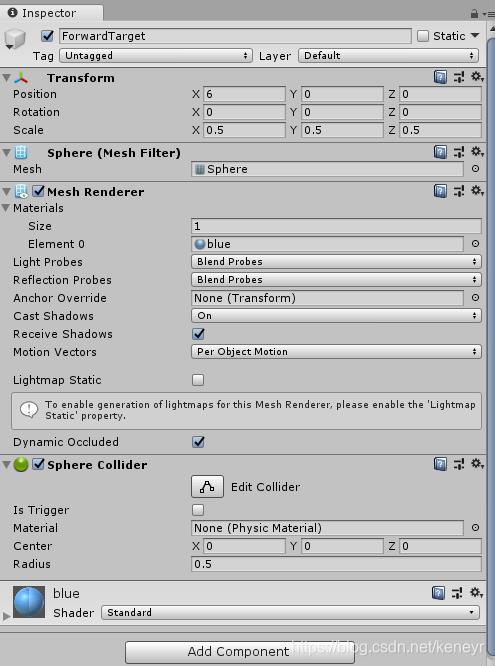This screenshot has height=666, width=495.
Task: Enable the Static checkbox
Action: tap(423, 36)
